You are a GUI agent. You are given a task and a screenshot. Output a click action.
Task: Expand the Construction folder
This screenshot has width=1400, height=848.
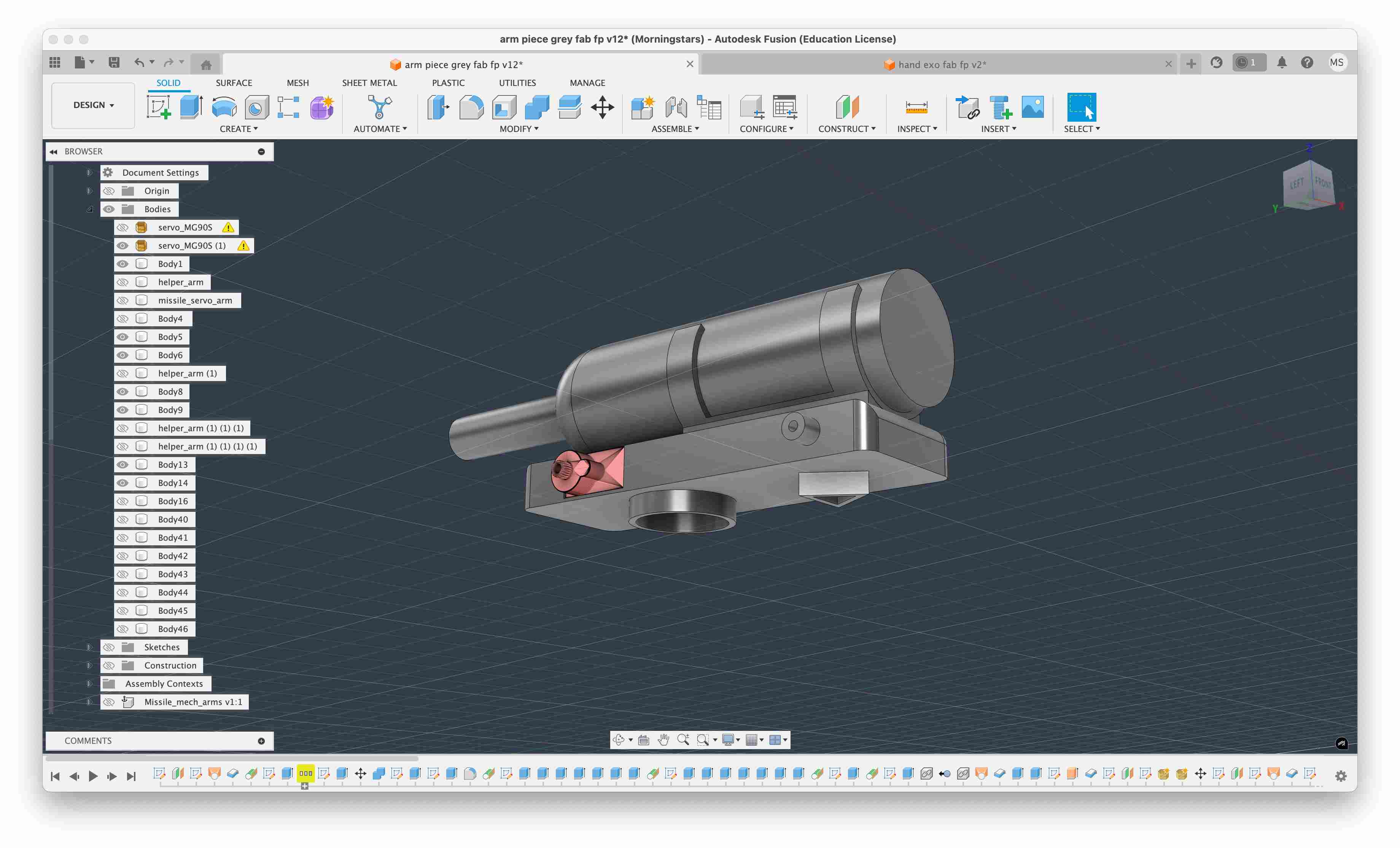point(89,665)
